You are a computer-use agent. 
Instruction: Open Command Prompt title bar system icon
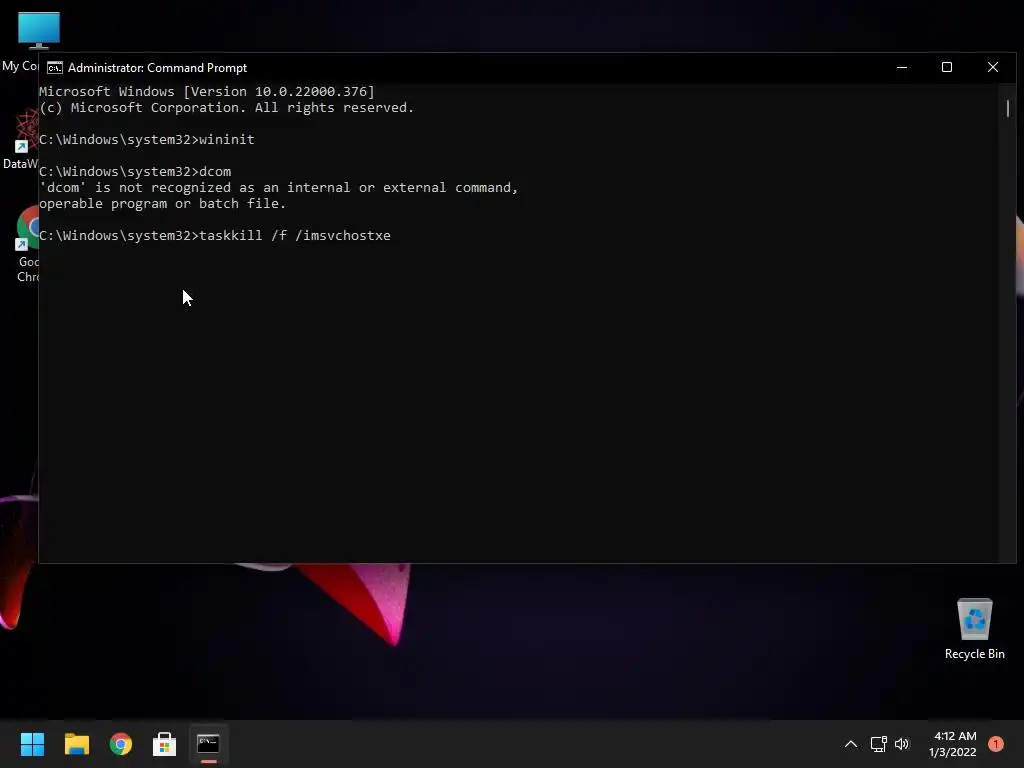click(55, 68)
